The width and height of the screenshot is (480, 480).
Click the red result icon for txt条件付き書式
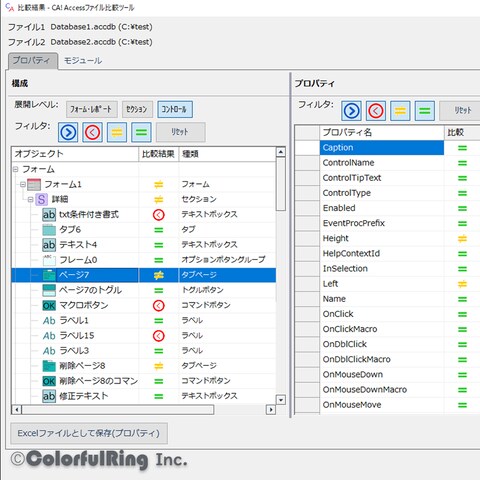(x=159, y=215)
